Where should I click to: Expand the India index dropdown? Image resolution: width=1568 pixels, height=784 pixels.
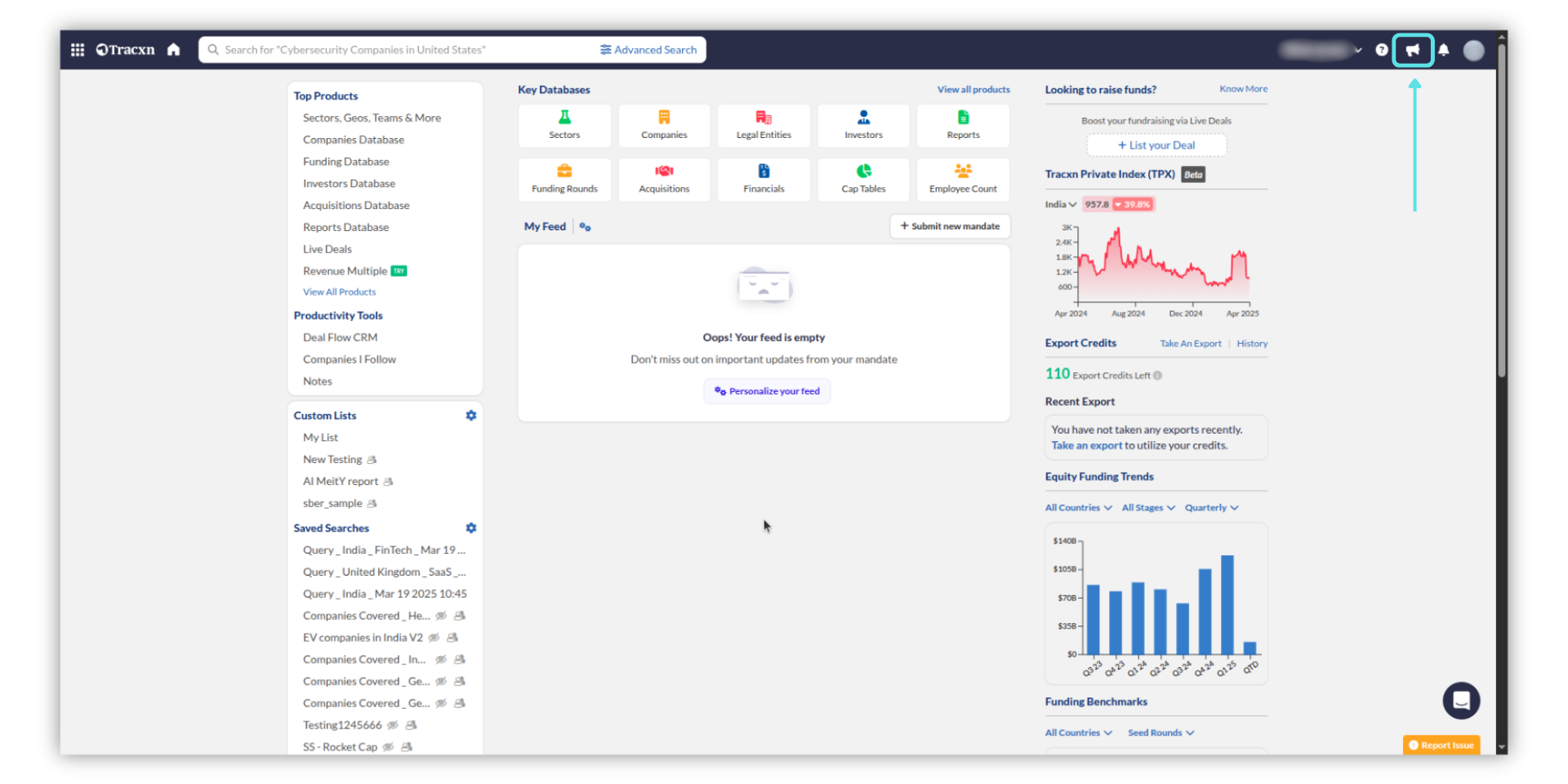click(x=1060, y=204)
